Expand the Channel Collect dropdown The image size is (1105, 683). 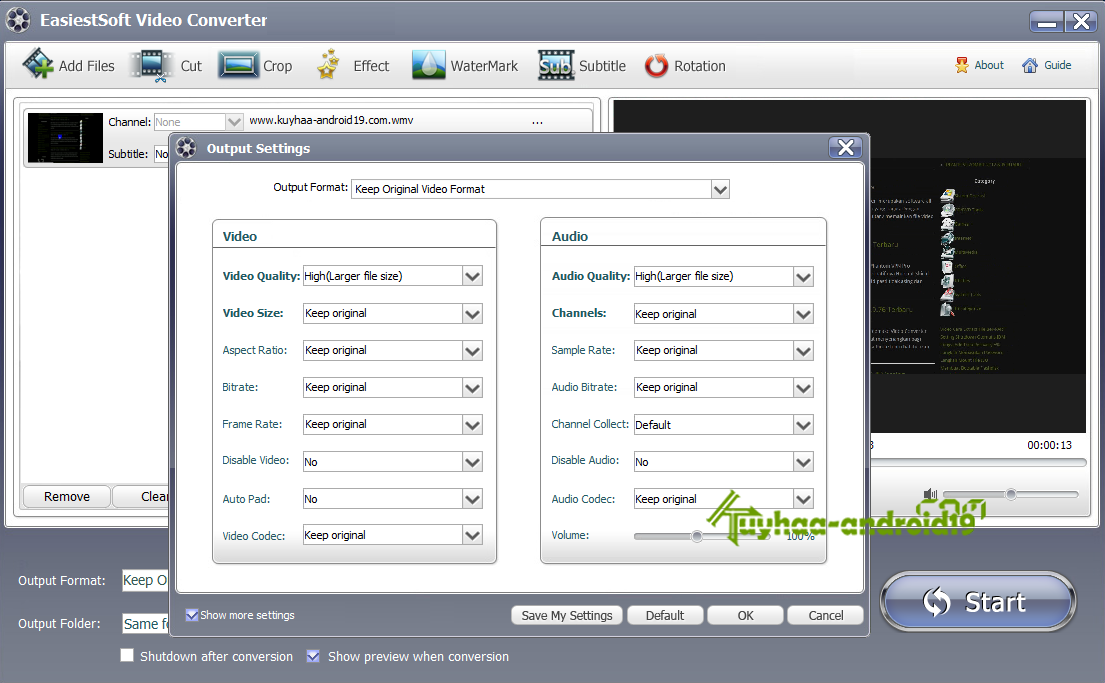pos(803,425)
